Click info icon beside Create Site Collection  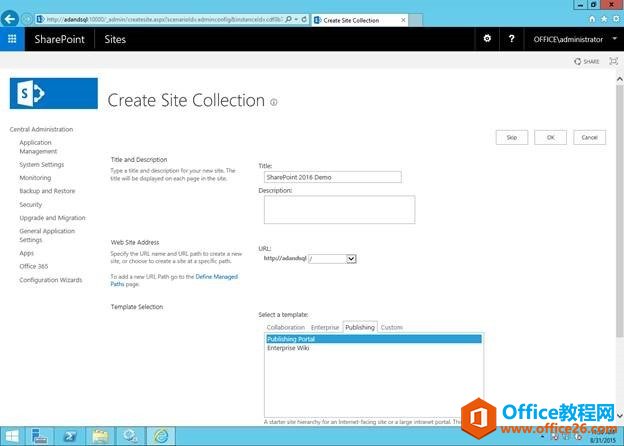(274, 102)
